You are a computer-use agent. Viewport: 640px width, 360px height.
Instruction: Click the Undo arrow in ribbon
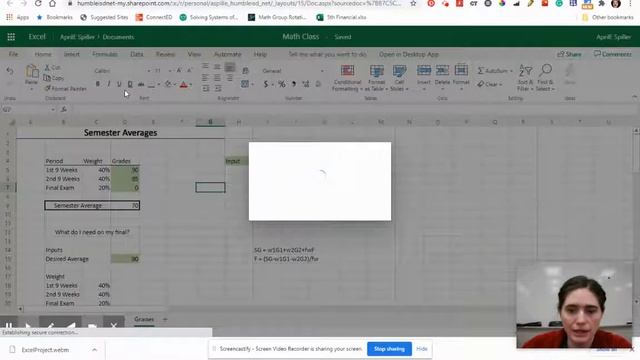pyautogui.click(x=10, y=71)
